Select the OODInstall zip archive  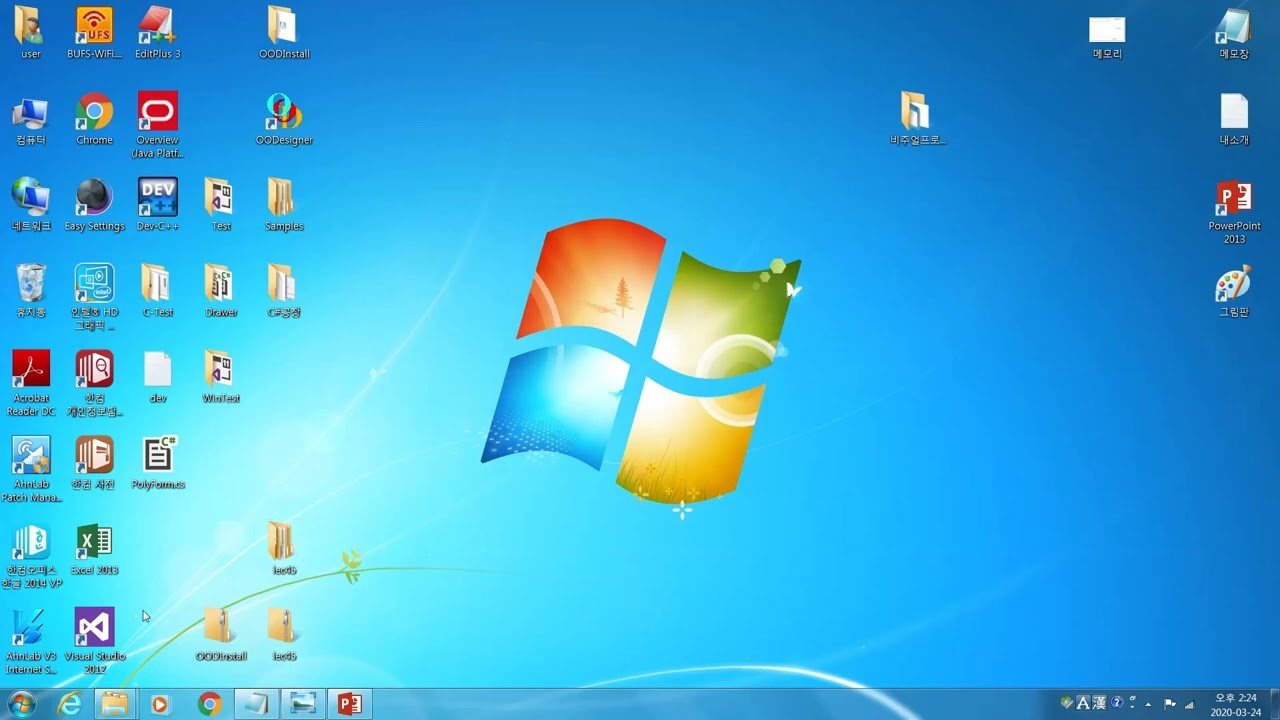pyautogui.click(x=221, y=636)
